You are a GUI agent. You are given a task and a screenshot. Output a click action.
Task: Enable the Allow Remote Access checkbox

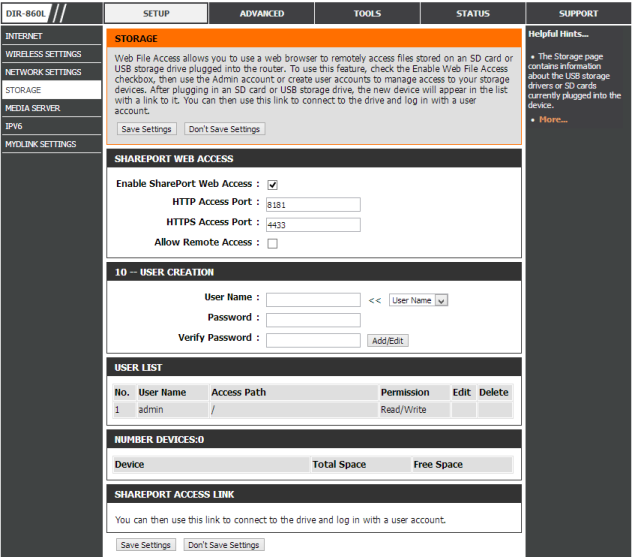tap(272, 243)
